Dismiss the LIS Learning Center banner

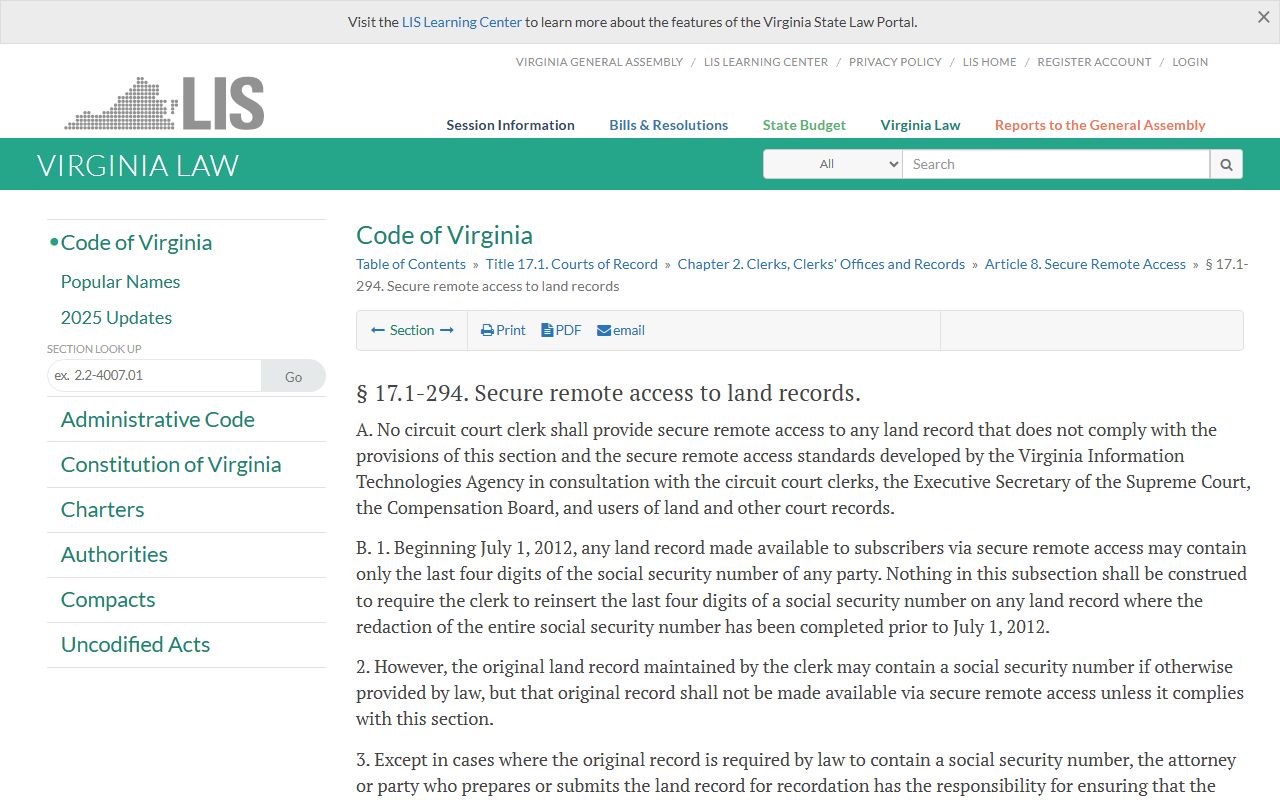(1263, 17)
